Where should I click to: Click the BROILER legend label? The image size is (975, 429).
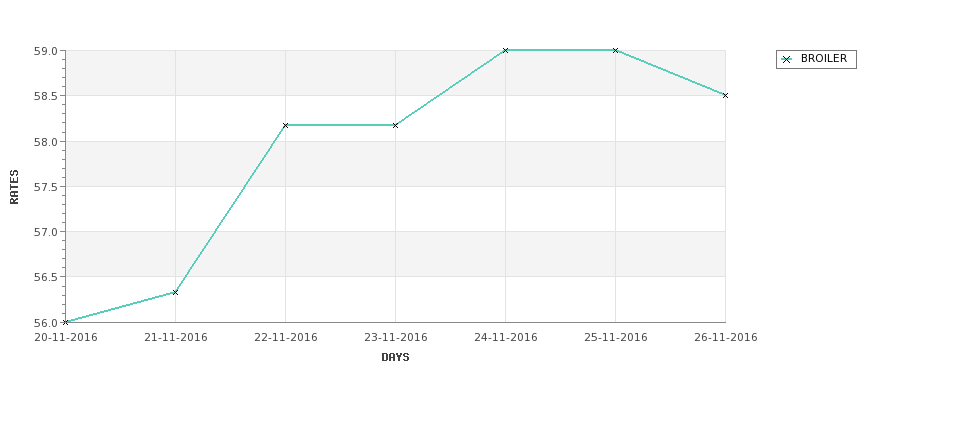click(823, 58)
